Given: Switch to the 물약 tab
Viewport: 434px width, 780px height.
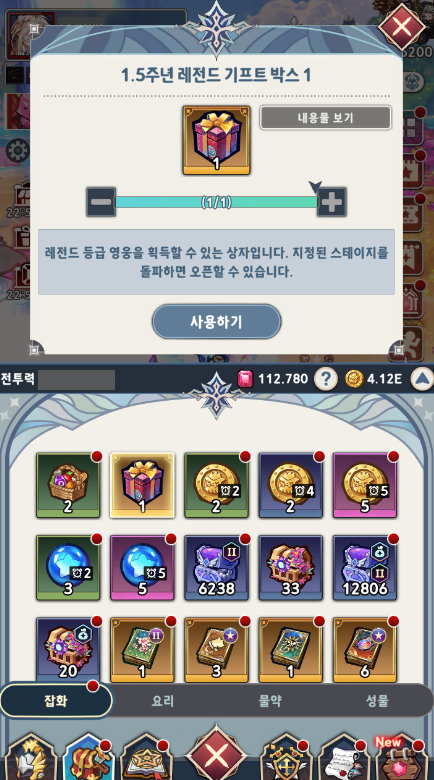Looking at the screenshot, I should 270,701.
